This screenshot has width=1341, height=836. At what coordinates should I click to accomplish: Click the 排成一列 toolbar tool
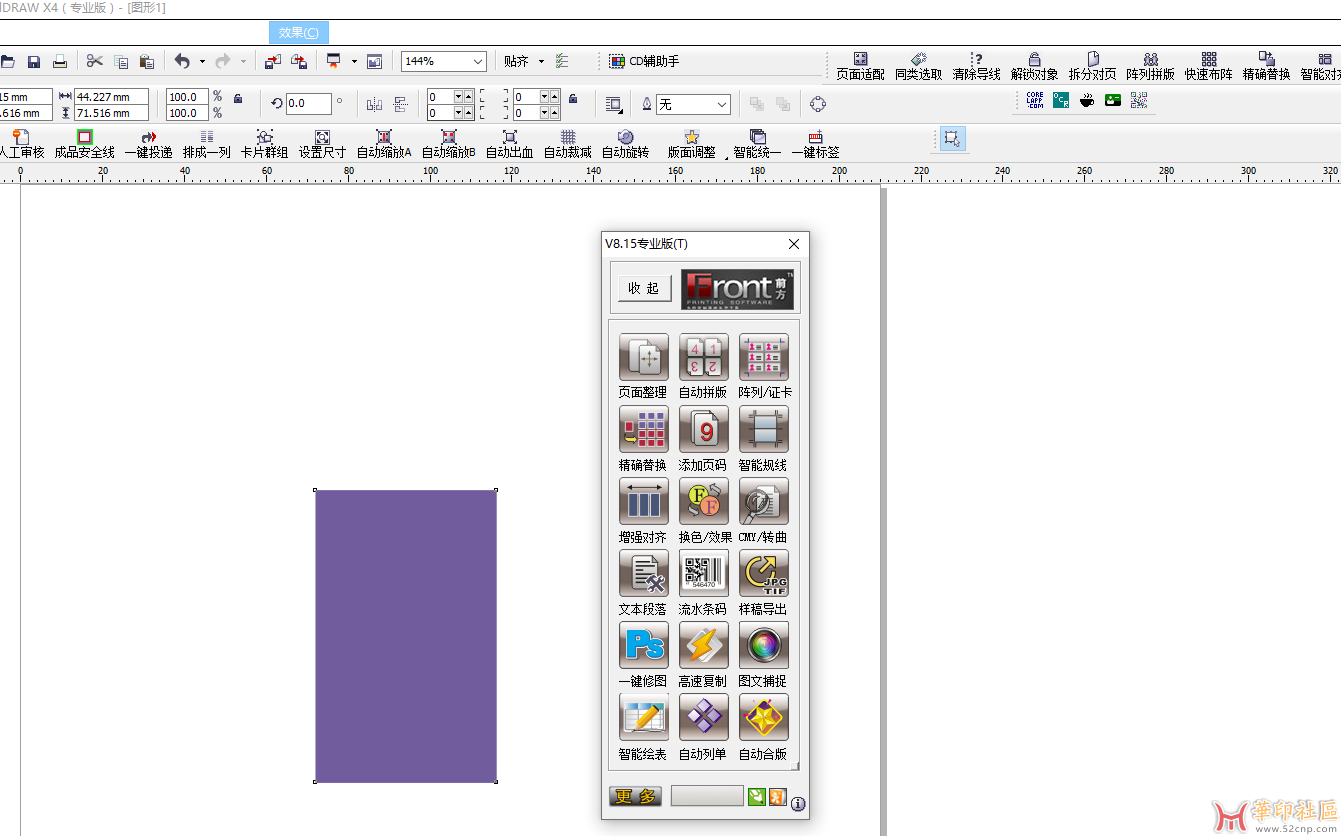pyautogui.click(x=206, y=144)
